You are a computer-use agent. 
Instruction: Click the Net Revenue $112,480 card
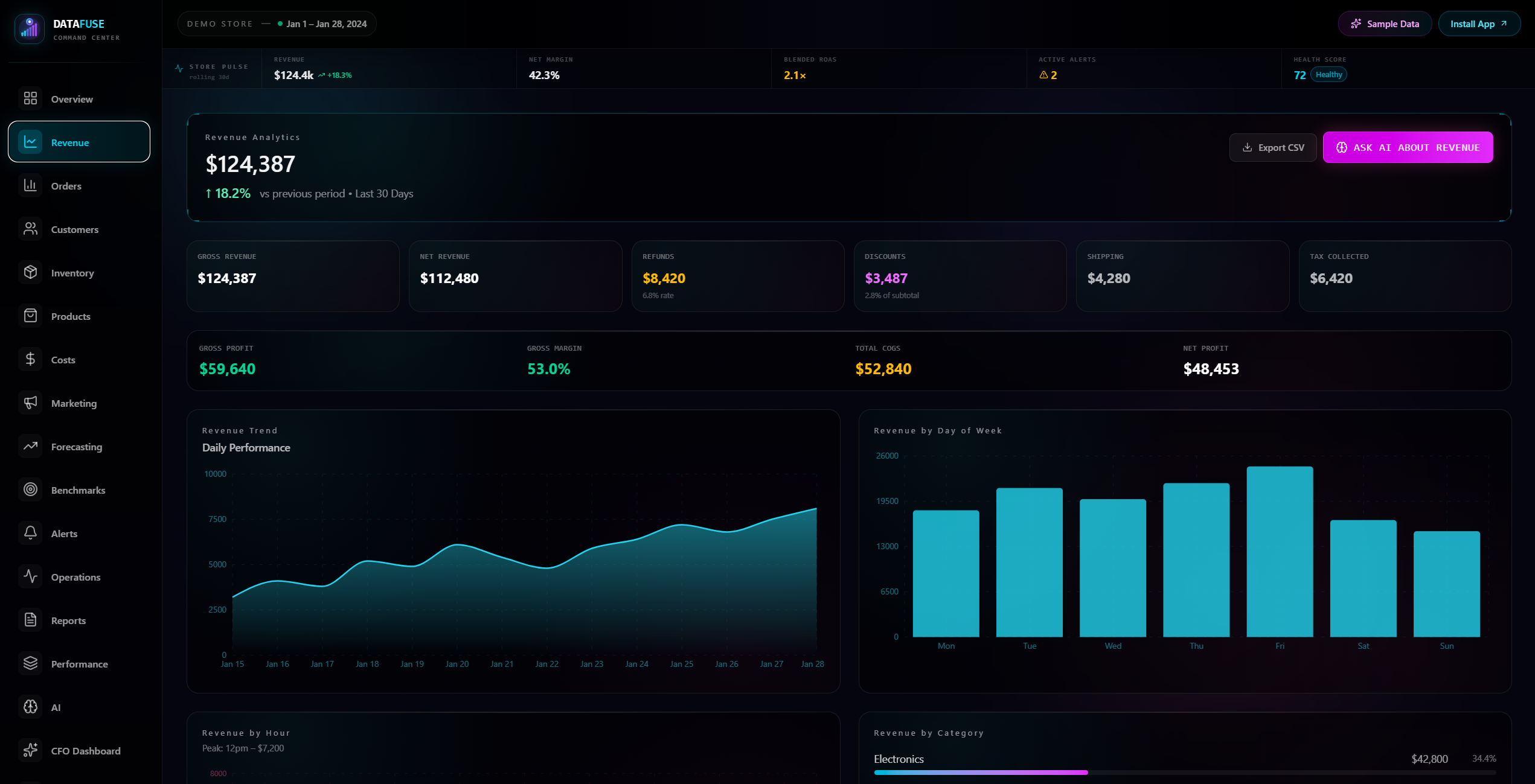pyautogui.click(x=515, y=276)
